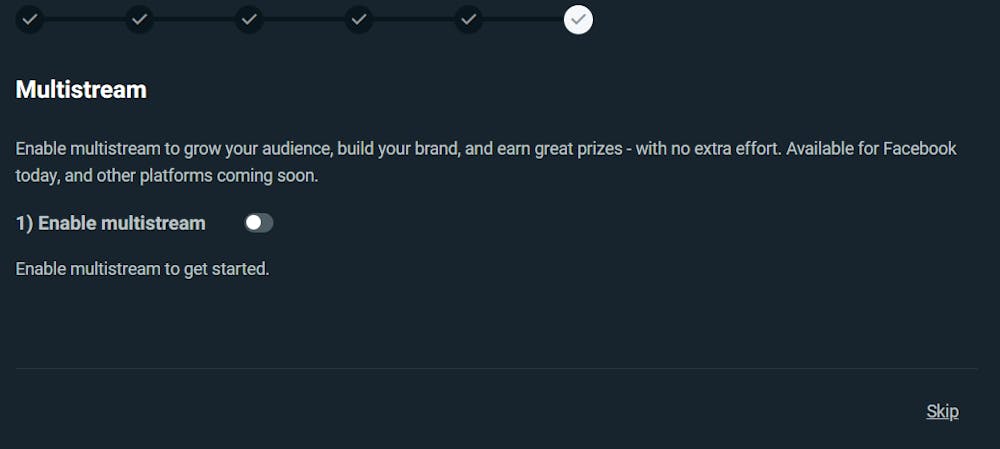Screen dimensions: 1000x449
Task: Open the fourth step checkmark in progress bar
Action: [x=358, y=20]
